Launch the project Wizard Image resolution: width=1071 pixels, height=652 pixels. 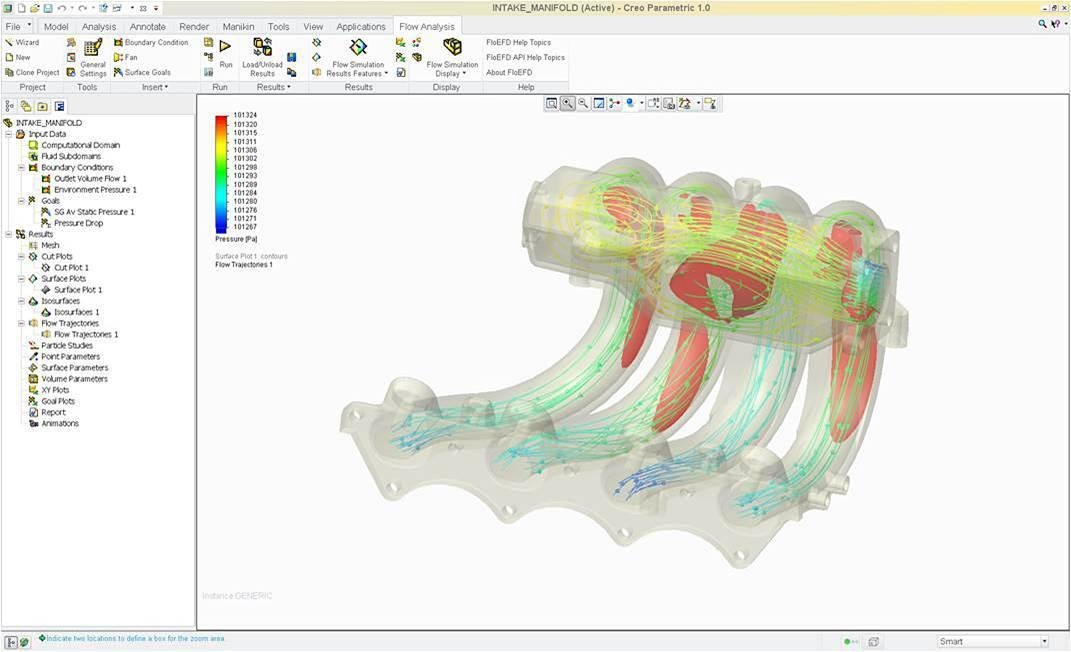point(22,43)
